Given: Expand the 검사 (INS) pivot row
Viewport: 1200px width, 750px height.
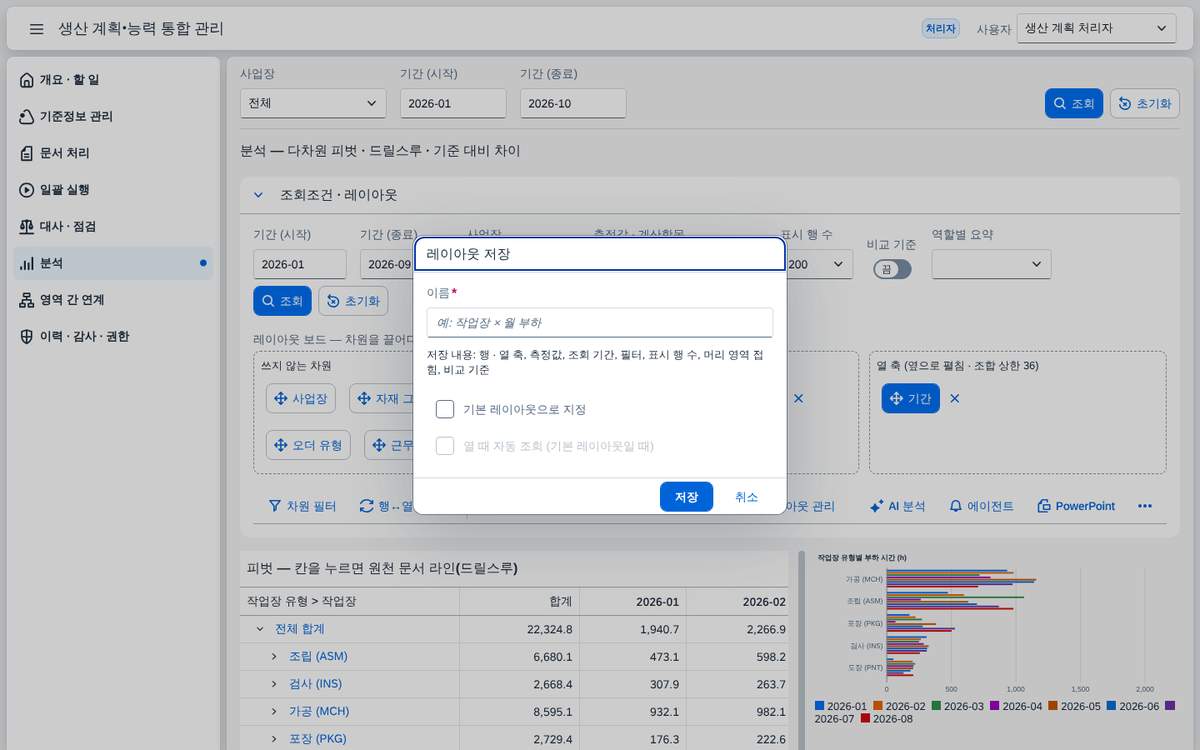Looking at the screenshot, I should click(274, 684).
